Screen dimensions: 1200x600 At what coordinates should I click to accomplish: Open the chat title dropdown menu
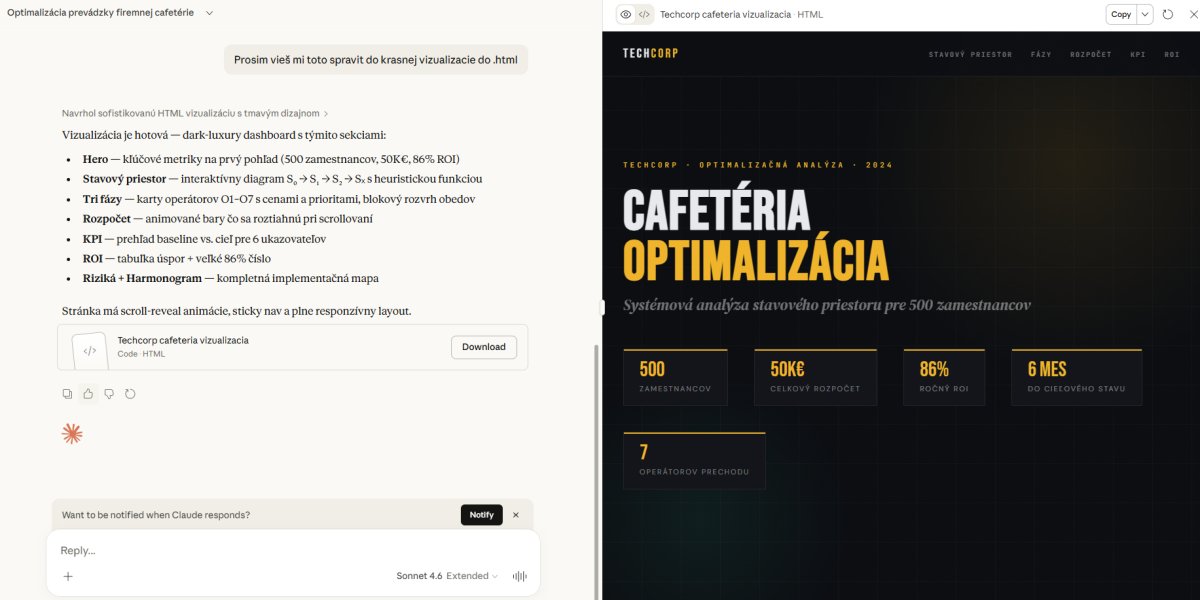click(209, 13)
